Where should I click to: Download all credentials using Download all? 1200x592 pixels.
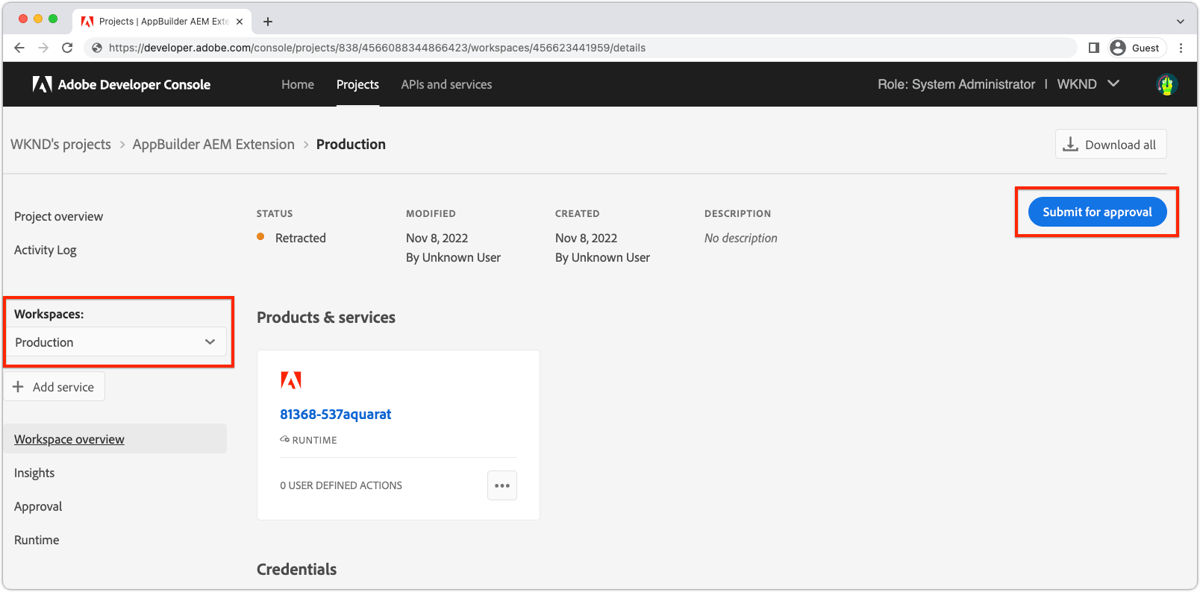click(1110, 143)
